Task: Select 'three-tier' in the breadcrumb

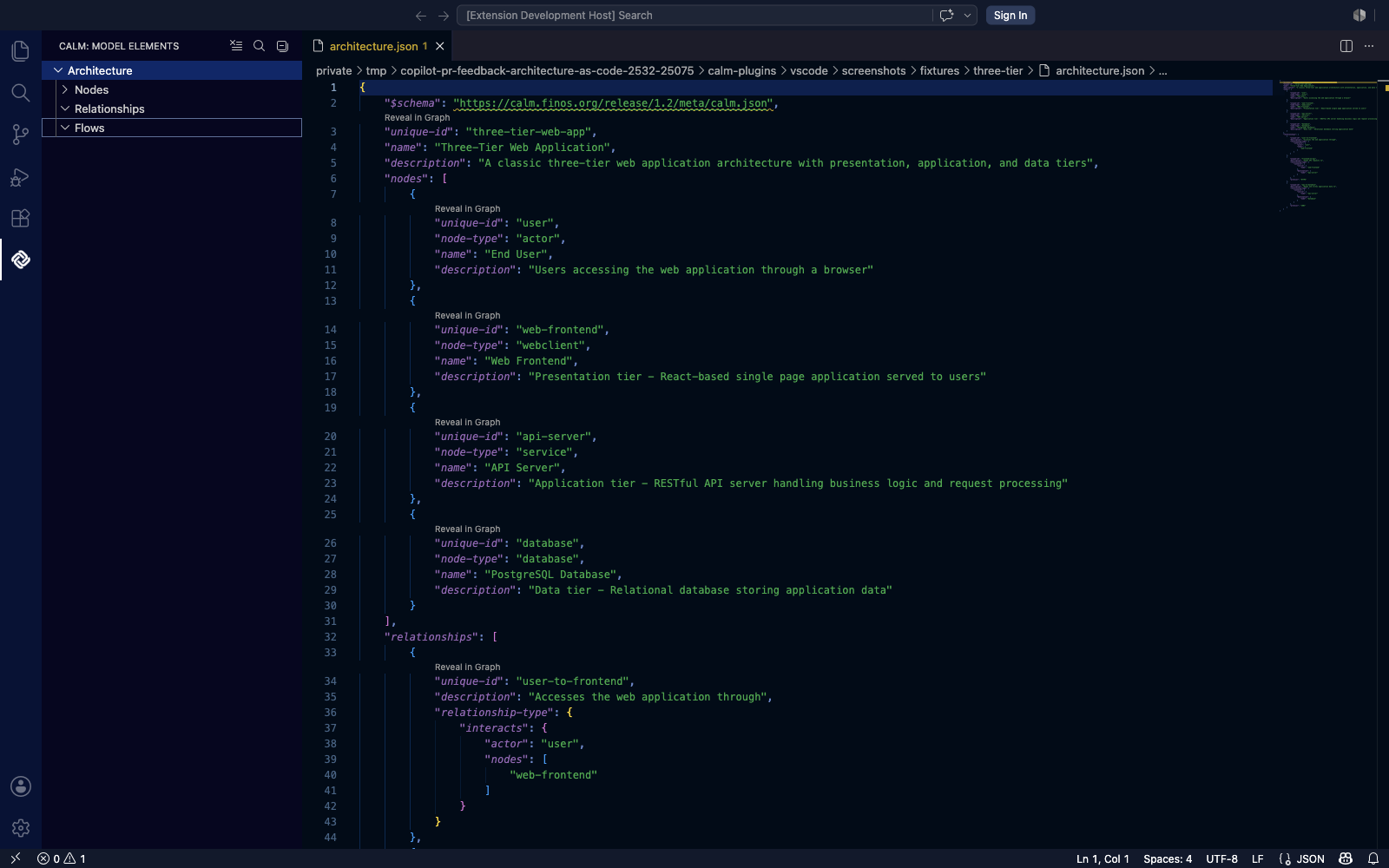Action: [998, 71]
